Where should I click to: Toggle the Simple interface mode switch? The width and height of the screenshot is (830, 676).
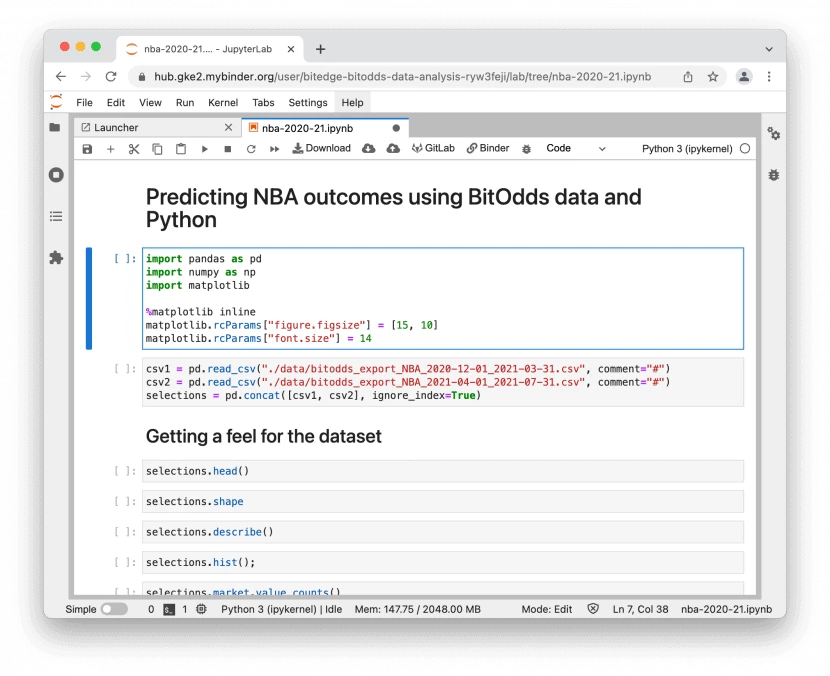point(114,609)
